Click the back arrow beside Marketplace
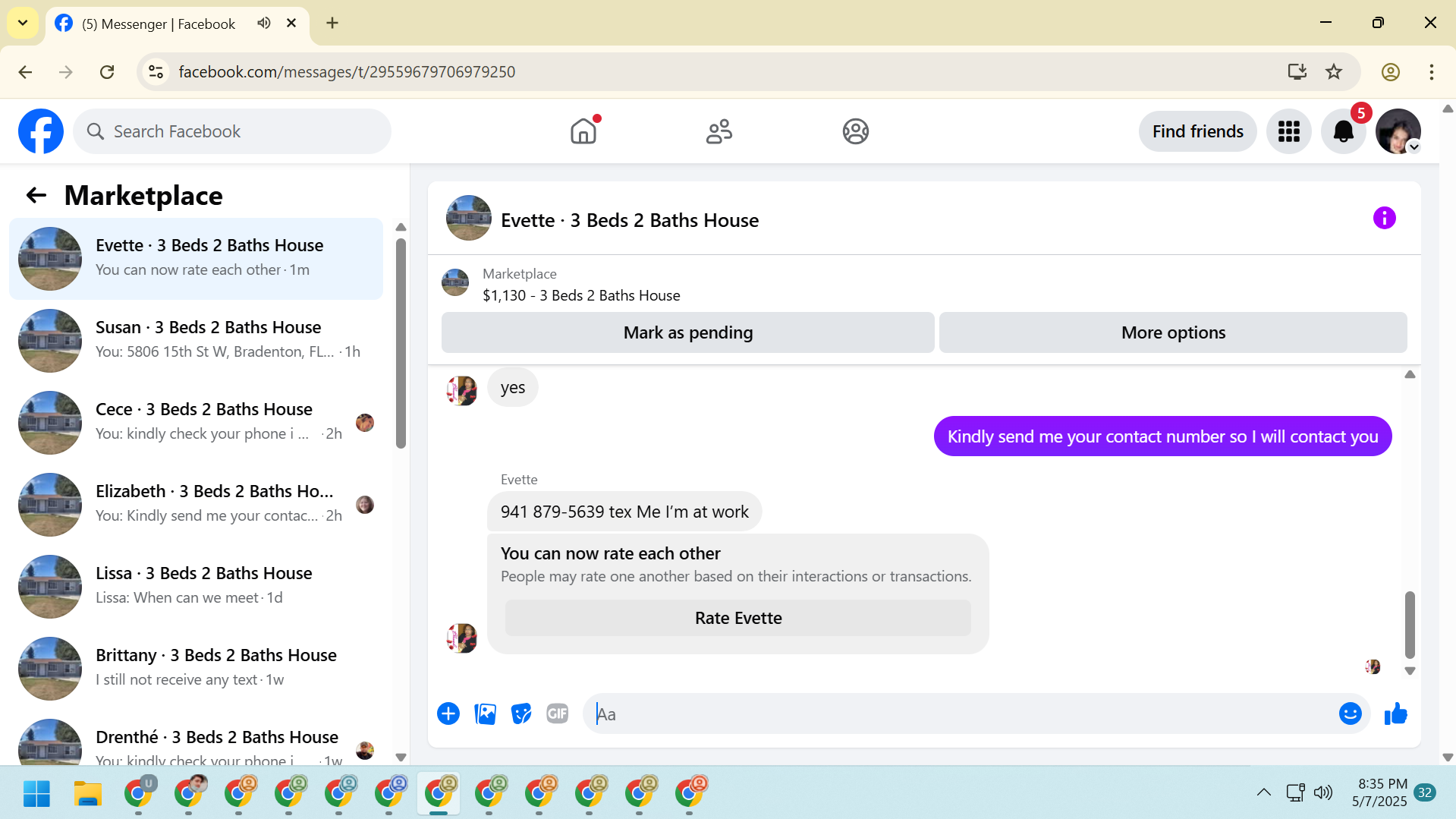The width and height of the screenshot is (1456, 819). 36,196
